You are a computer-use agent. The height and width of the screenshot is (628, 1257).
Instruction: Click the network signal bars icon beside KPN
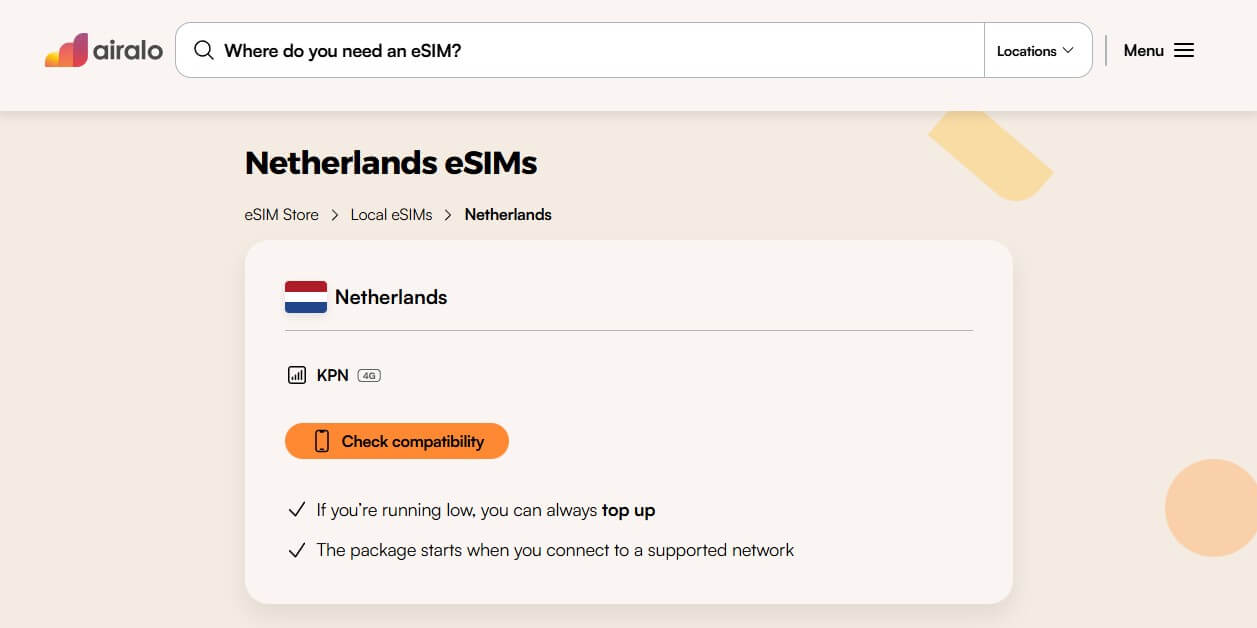[297, 374]
